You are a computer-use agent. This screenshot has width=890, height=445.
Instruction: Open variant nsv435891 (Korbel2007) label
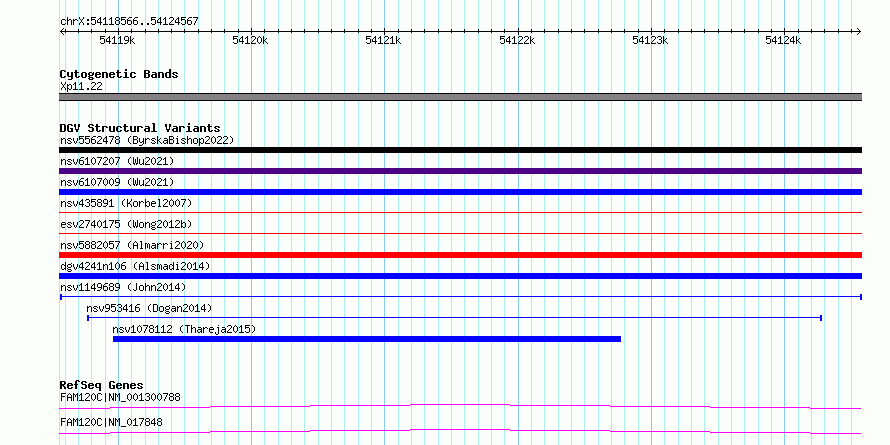126,203
